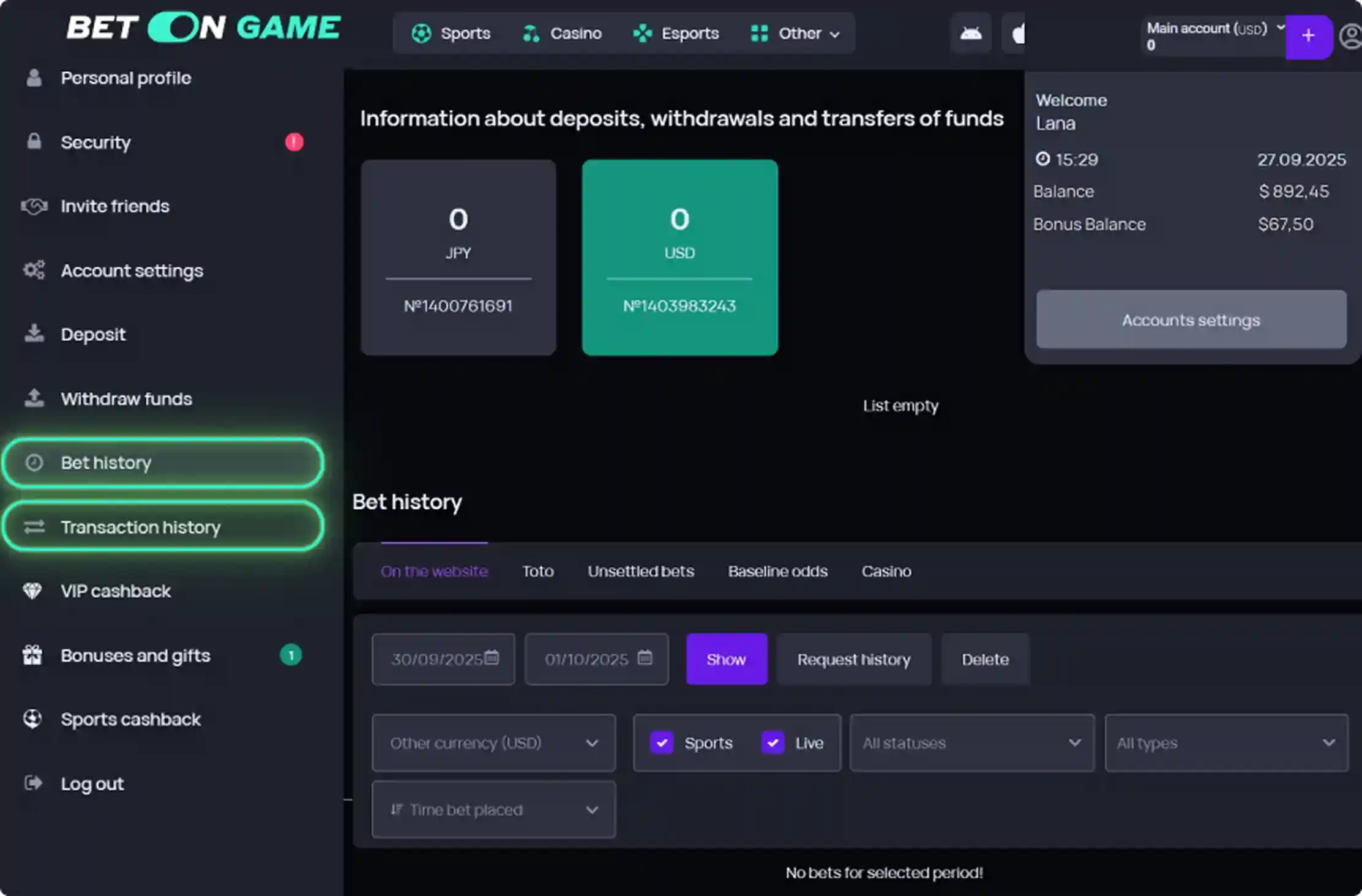The width and height of the screenshot is (1362, 896).
Task: Click the Security lock icon with alert badge
Action: pyautogui.click(x=34, y=142)
